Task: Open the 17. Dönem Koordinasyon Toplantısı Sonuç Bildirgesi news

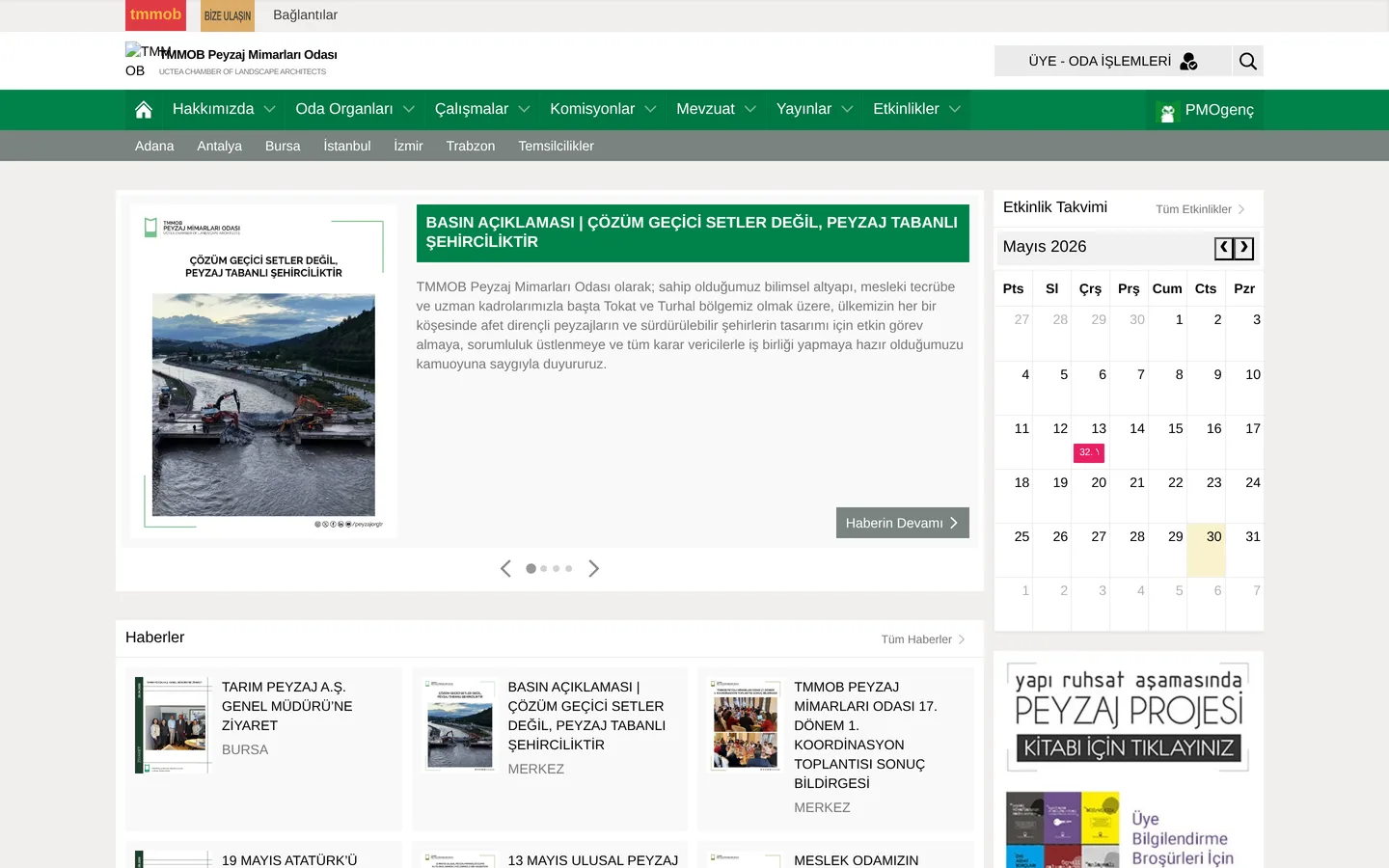Action: click(865, 735)
